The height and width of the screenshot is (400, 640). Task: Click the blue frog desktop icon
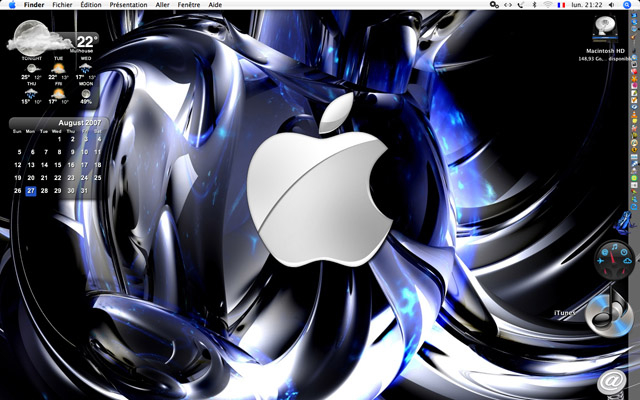[x=624, y=223]
